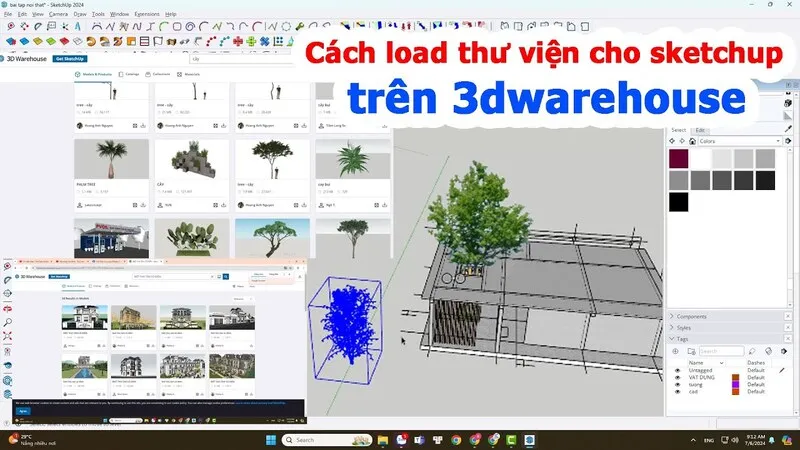Click the Windows taskbar Search box
Image resolution: width=800 pixels, height=450 pixels.
tap(327, 440)
